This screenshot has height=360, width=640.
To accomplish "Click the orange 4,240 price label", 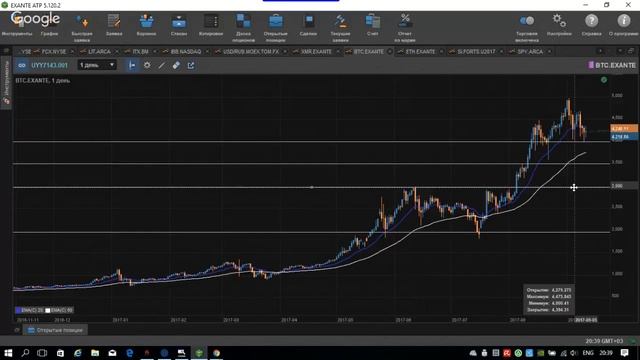I will pos(624,128).
